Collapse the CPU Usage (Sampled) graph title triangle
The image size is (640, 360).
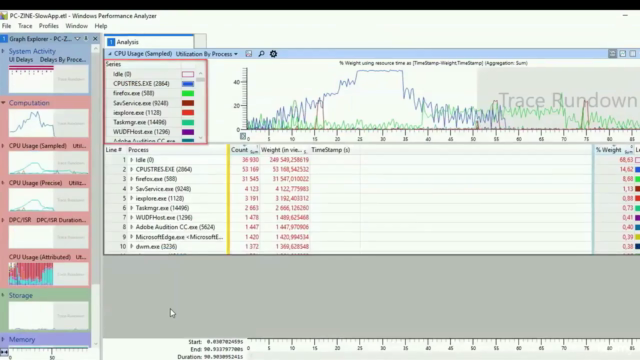tap(110, 54)
